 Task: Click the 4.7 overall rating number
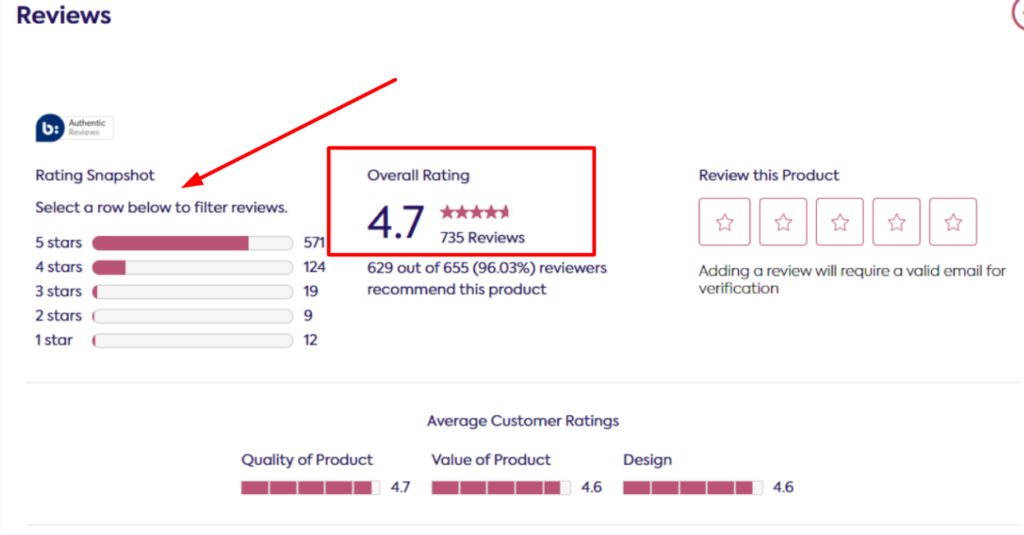[396, 222]
